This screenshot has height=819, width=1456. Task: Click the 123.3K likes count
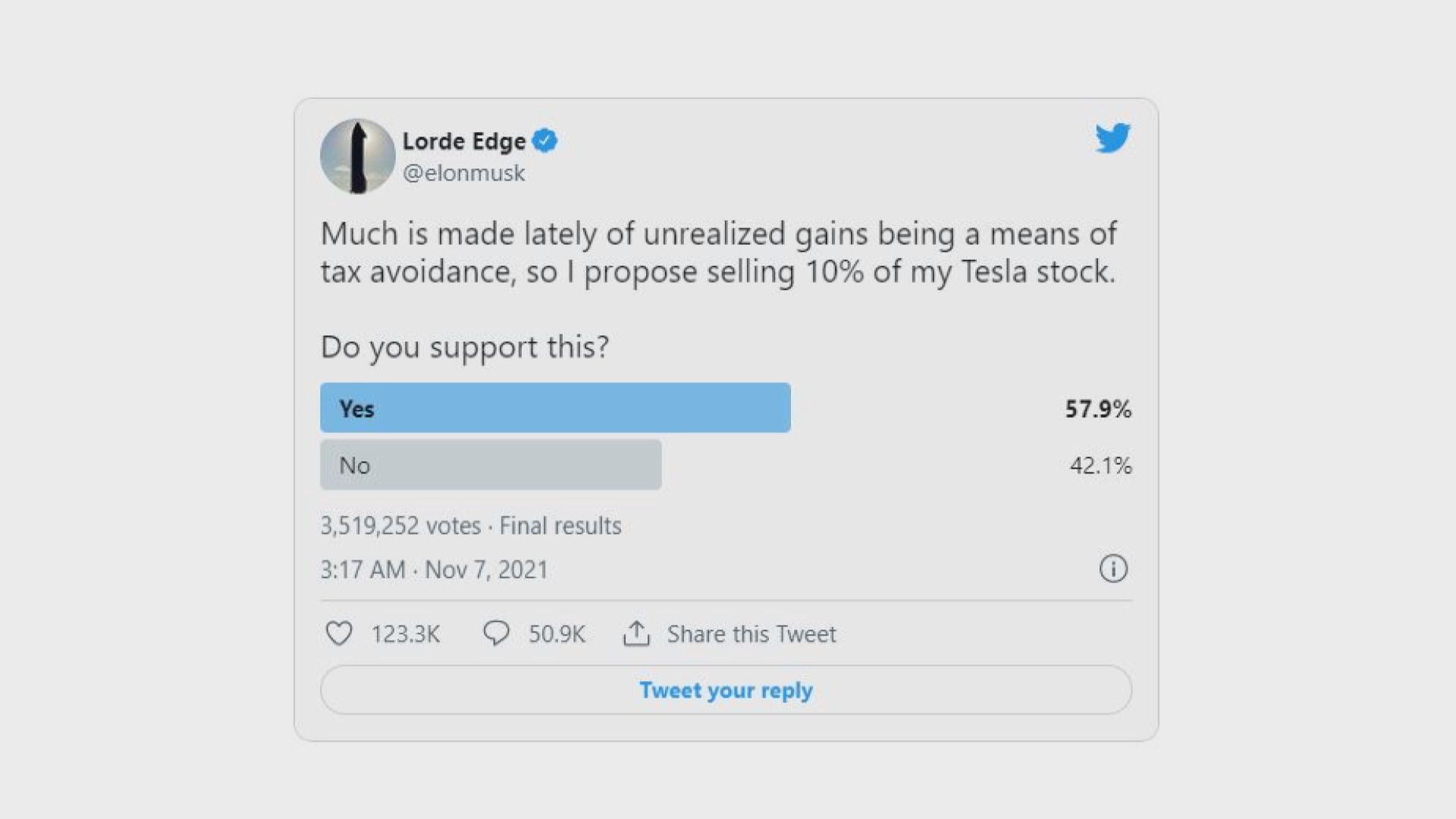(405, 634)
